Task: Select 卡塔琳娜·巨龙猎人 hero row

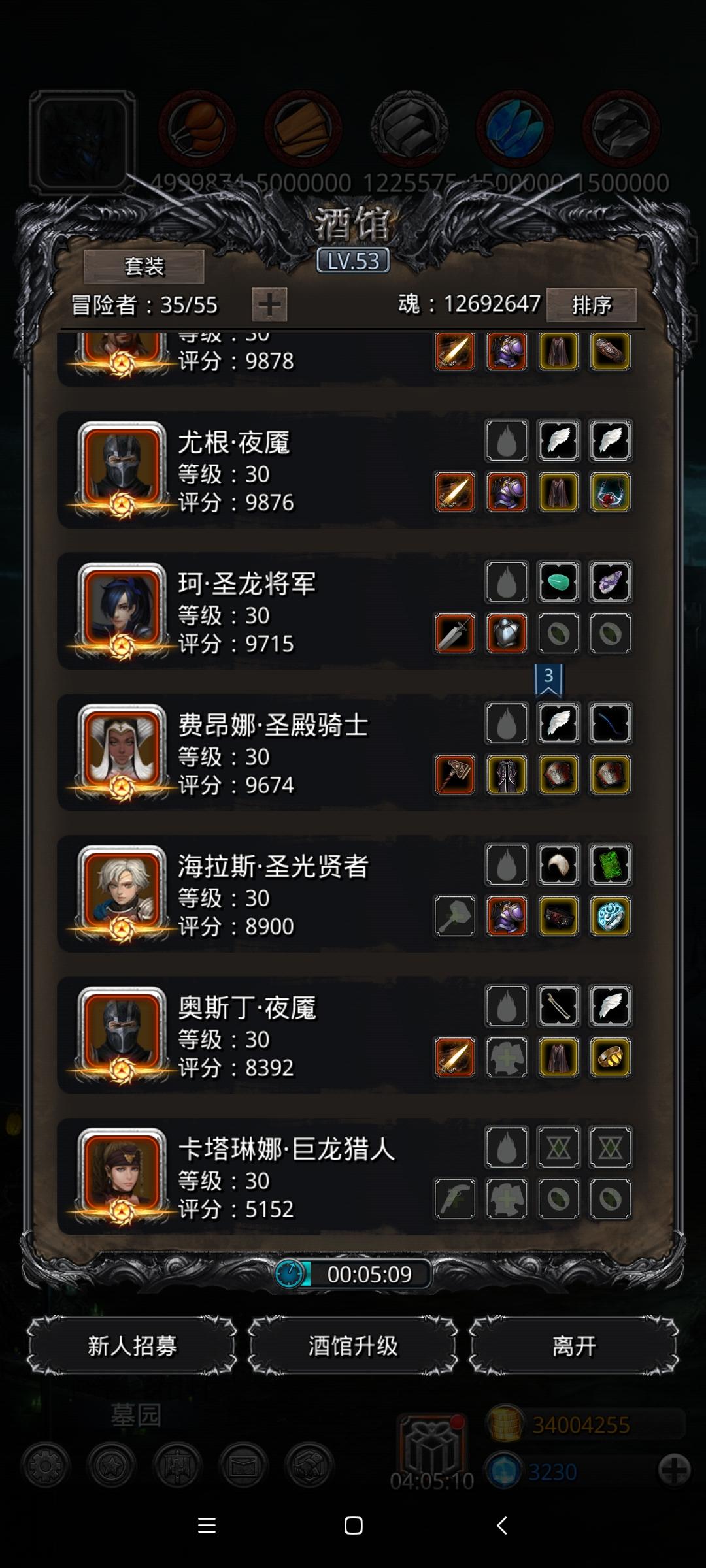Action: pyautogui.click(x=353, y=1176)
